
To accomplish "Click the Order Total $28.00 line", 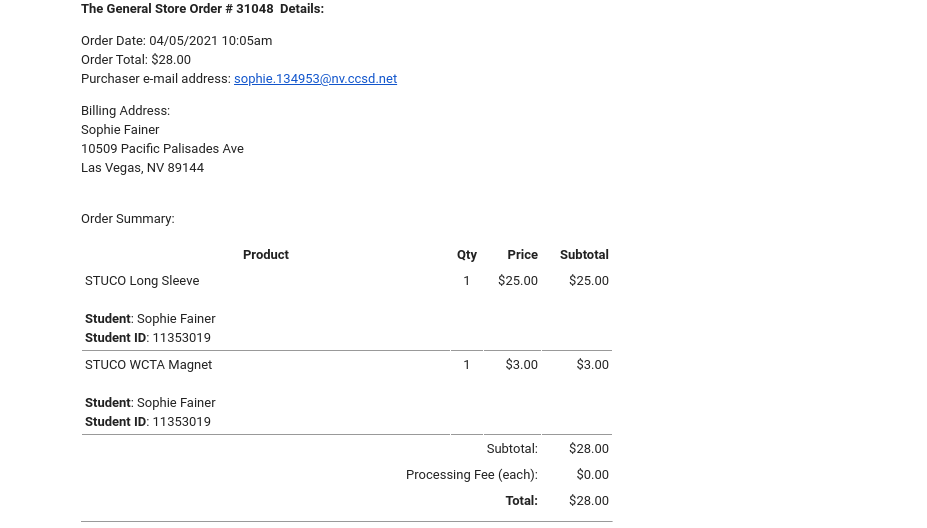I will point(136,60).
